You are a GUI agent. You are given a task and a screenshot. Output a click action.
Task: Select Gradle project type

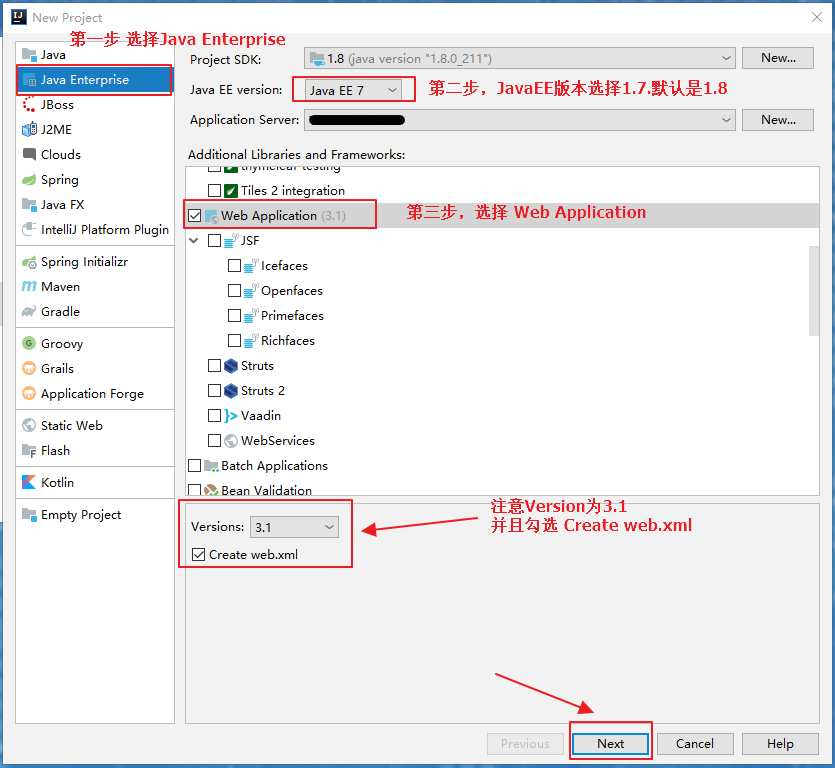coord(95,312)
